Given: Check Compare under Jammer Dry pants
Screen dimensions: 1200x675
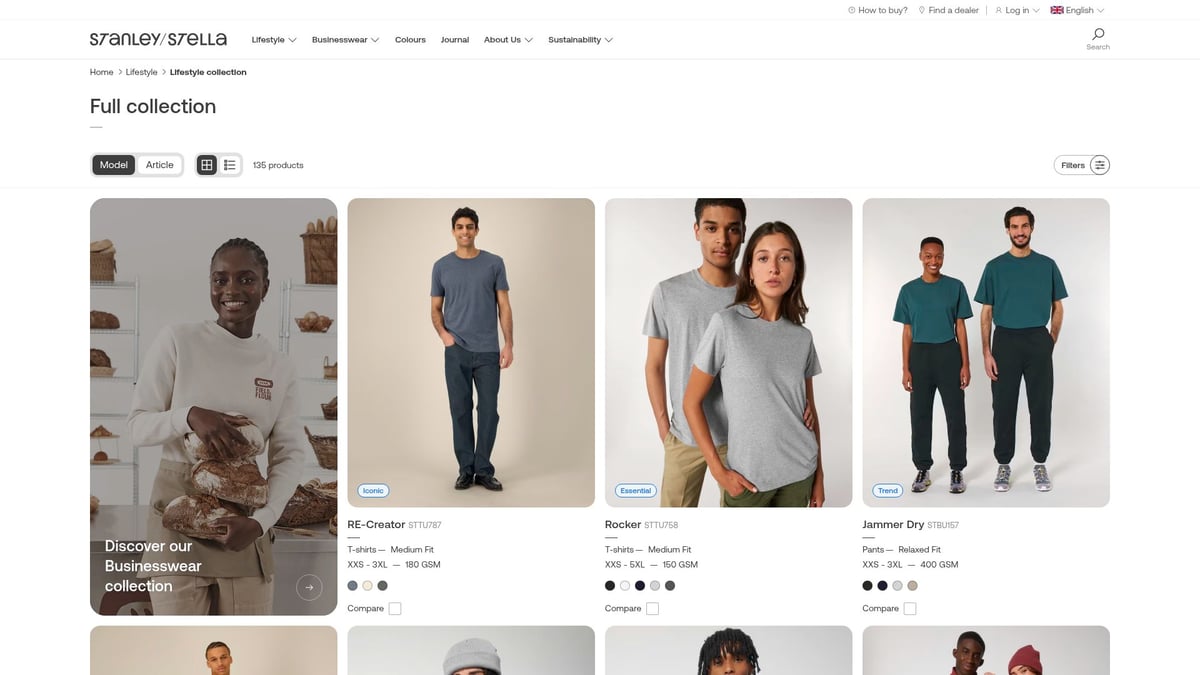Looking at the screenshot, I should [910, 608].
